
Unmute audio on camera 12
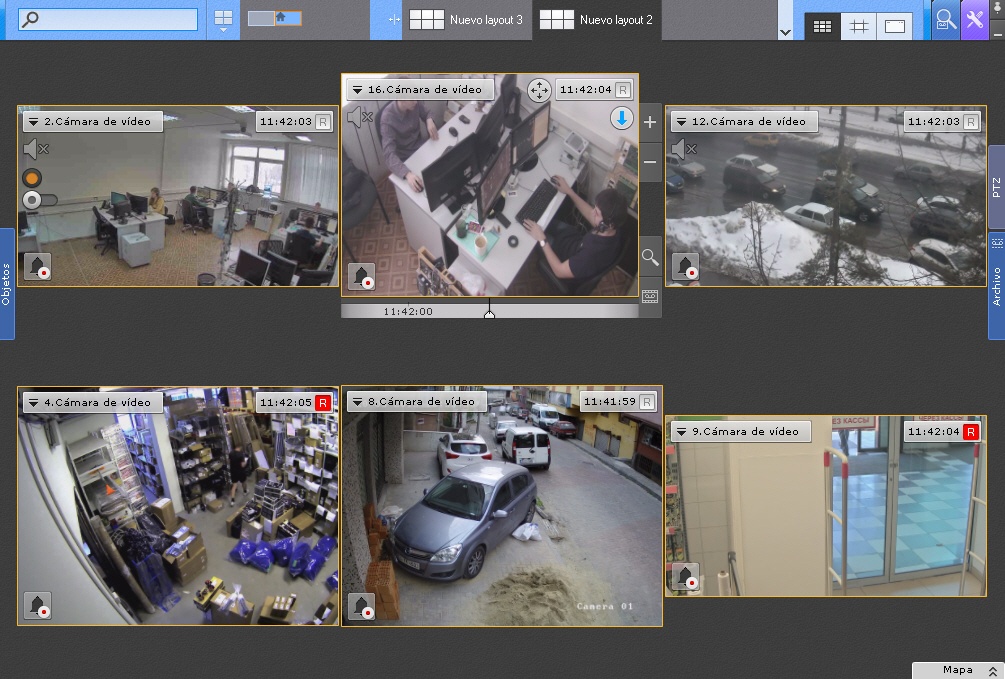(684, 149)
